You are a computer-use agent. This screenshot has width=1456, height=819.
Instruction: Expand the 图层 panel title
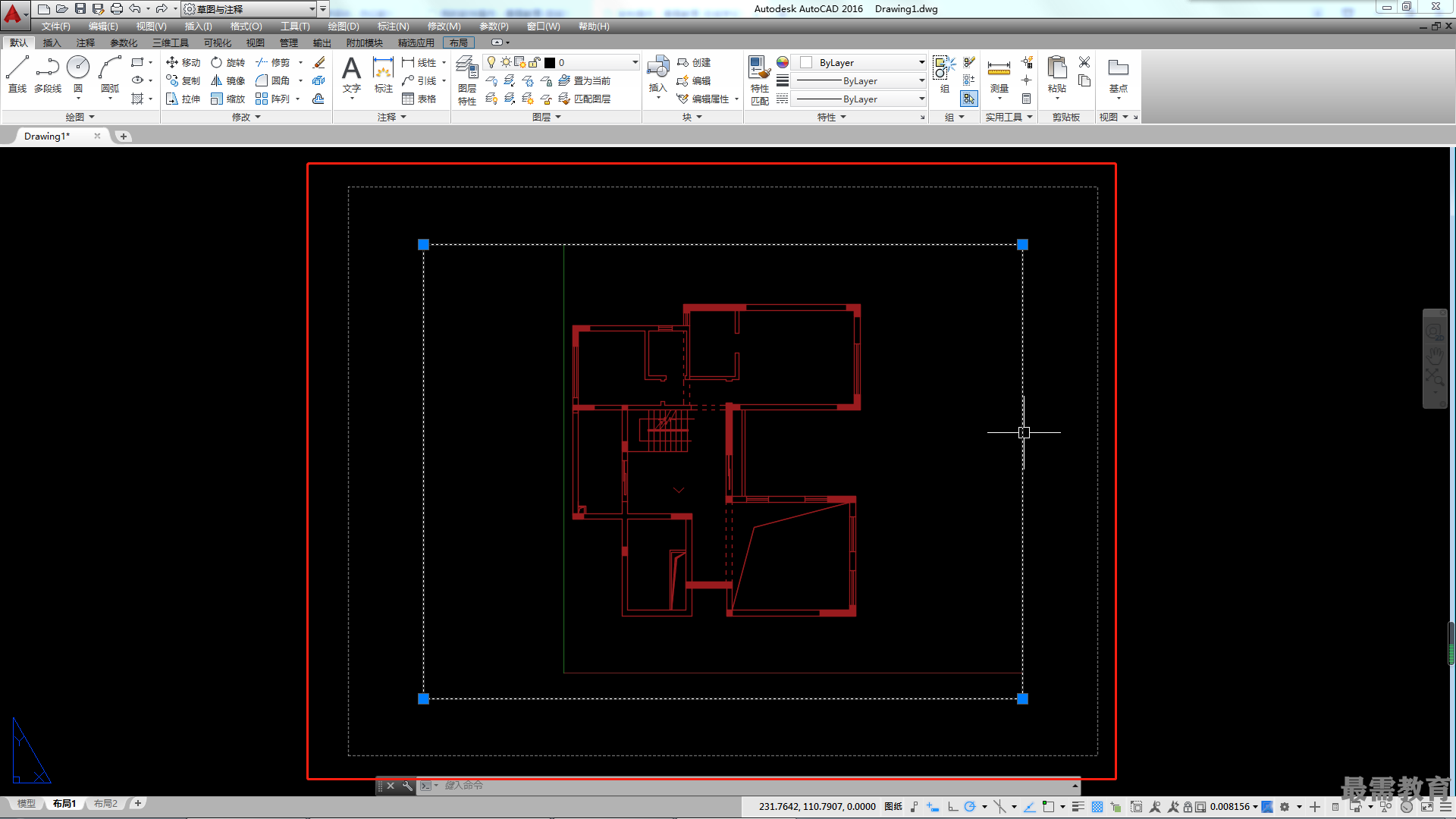547,117
